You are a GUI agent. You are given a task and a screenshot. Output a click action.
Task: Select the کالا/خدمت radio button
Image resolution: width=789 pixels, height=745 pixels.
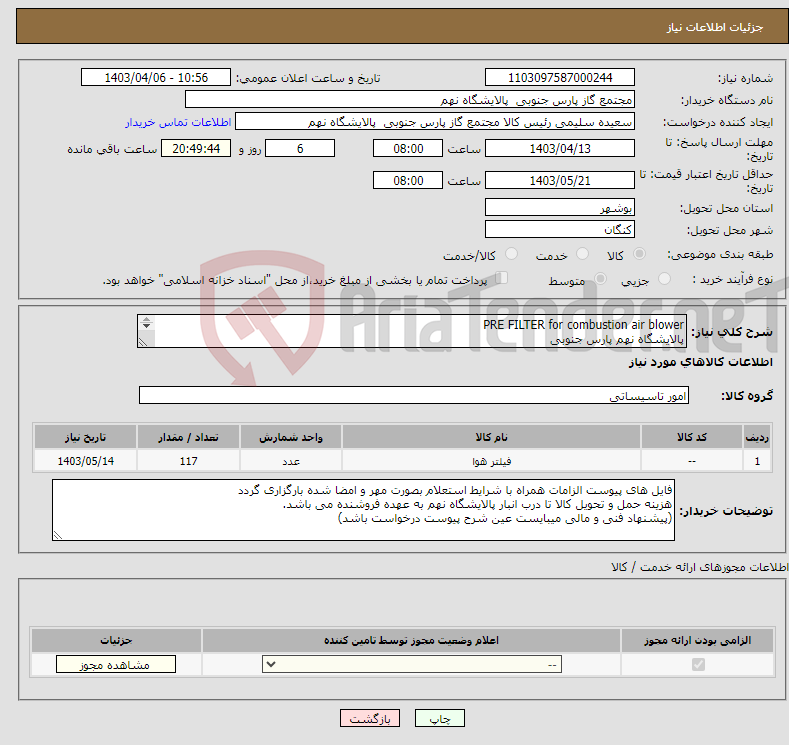coord(511,254)
